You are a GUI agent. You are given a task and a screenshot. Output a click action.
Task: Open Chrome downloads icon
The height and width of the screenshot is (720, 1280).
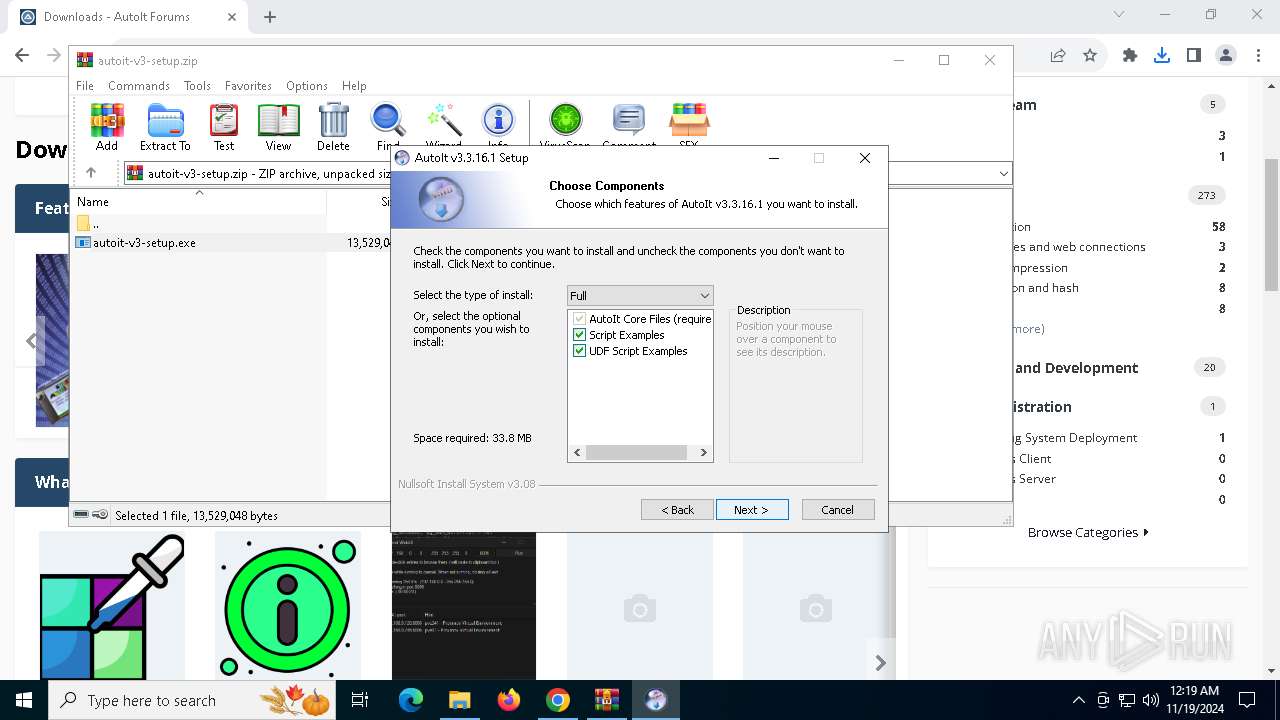[x=1161, y=56]
